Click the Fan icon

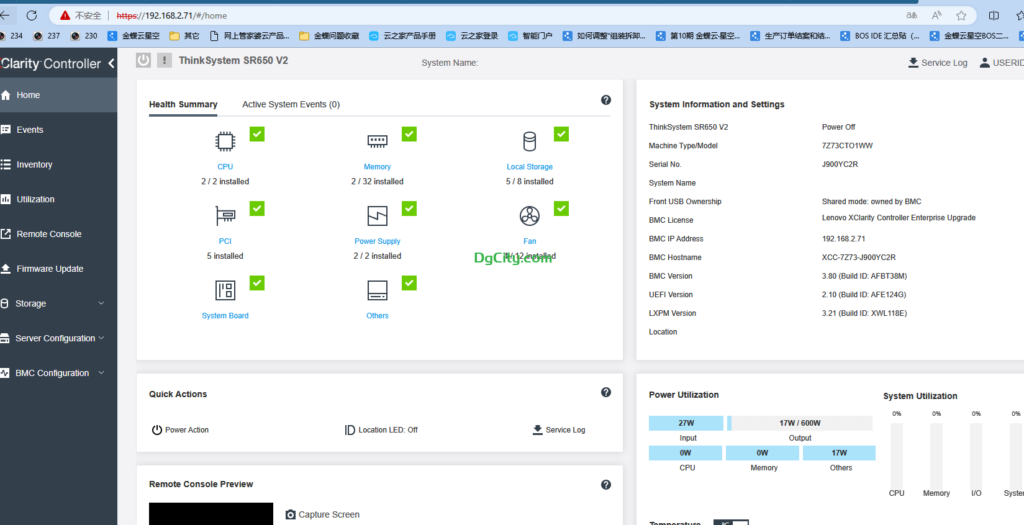coord(529,215)
